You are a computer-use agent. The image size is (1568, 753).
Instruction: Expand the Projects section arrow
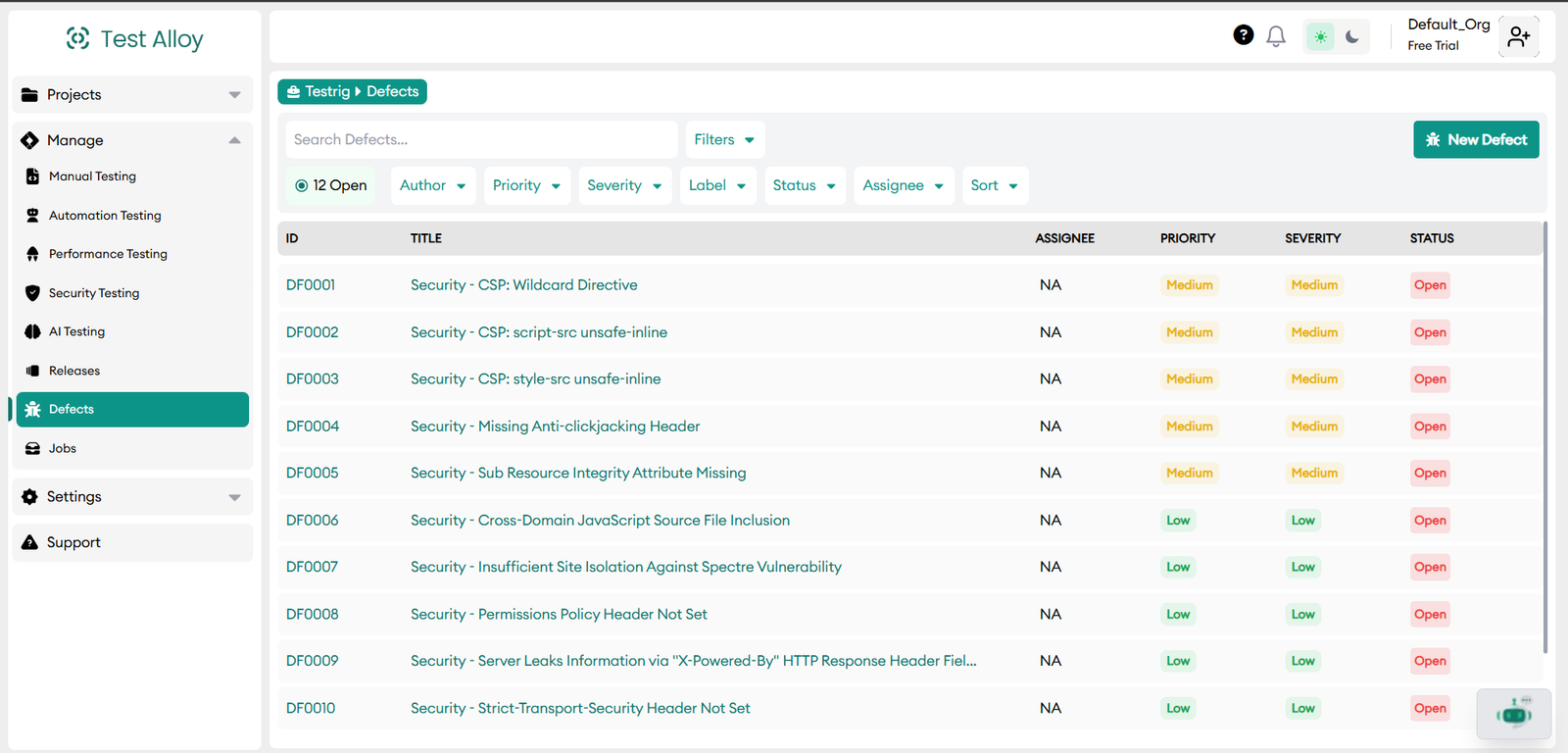coord(234,95)
